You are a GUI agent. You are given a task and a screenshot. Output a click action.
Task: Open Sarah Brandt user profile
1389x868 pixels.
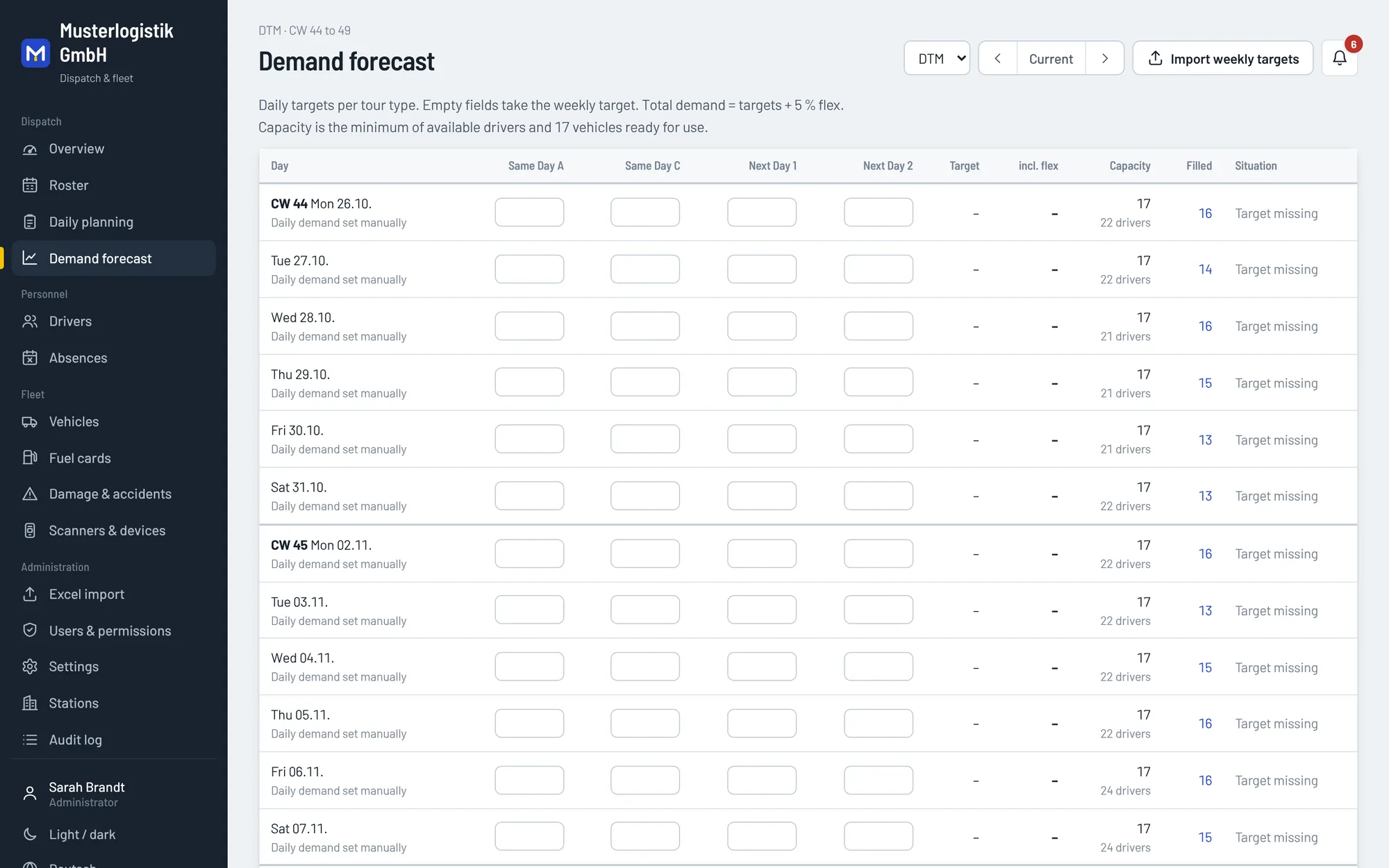pyautogui.click(x=114, y=794)
